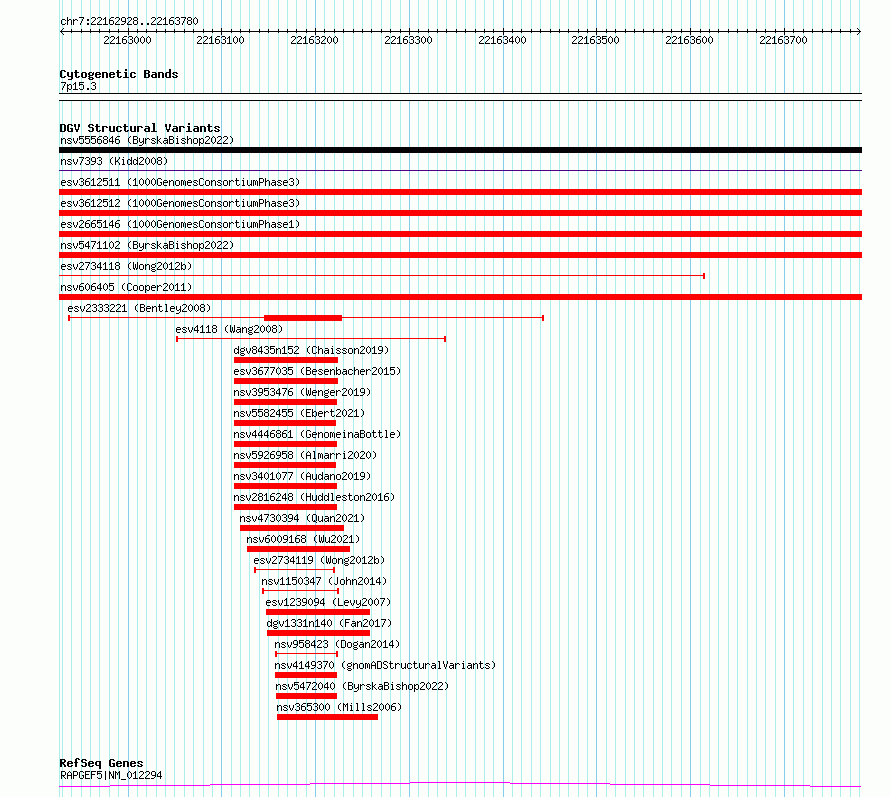The width and height of the screenshot is (890, 797).
Task: Click ruler position 22163600
Action: (690, 40)
